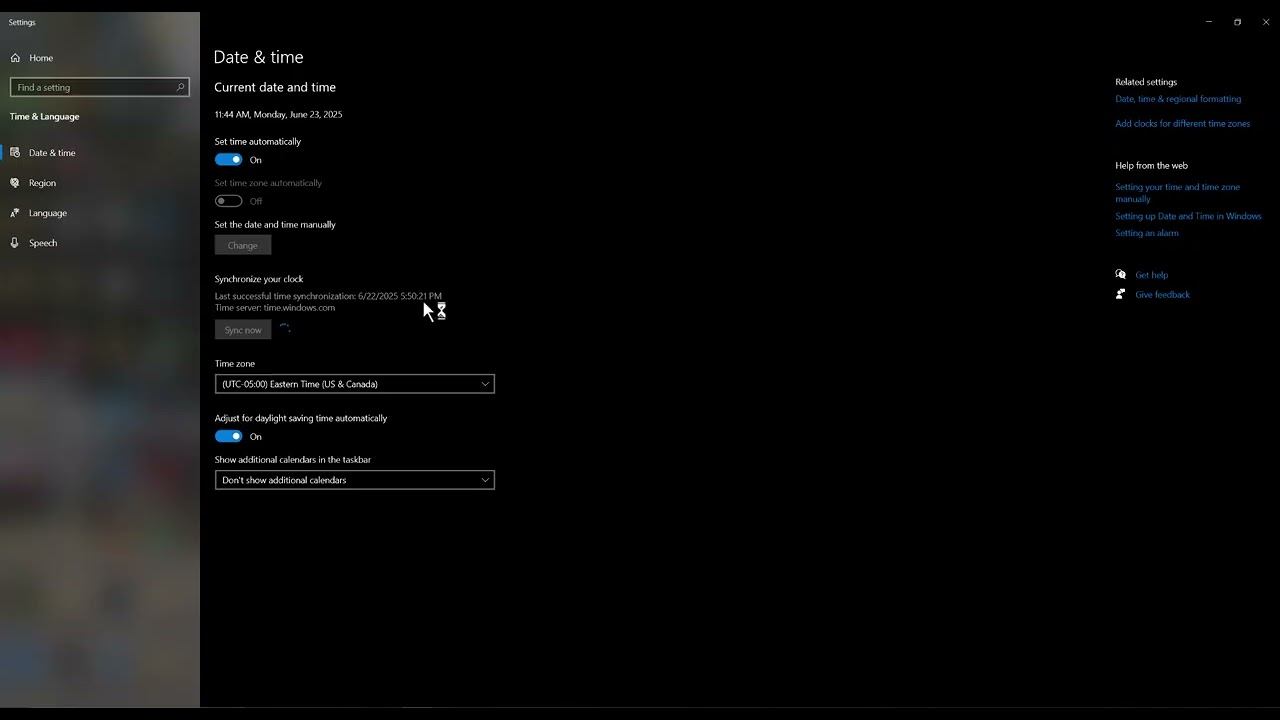The width and height of the screenshot is (1280, 720).
Task: Open Setting up Date and Time in Windows
Action: (x=1188, y=216)
